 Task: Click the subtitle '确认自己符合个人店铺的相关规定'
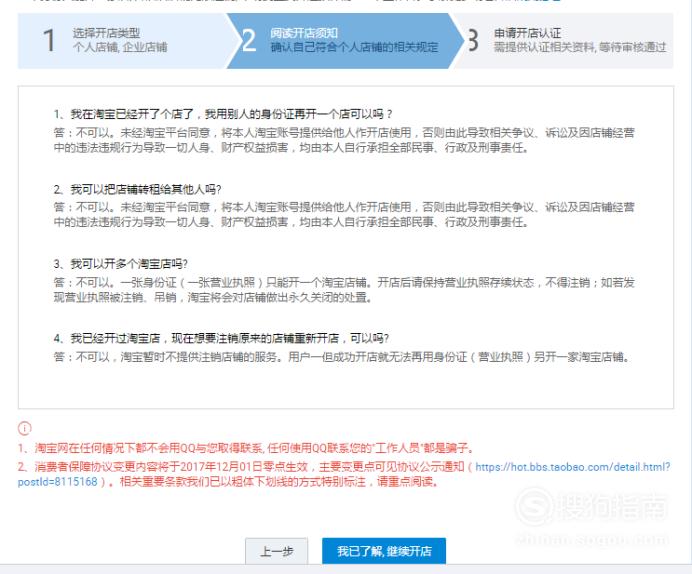coord(354,47)
